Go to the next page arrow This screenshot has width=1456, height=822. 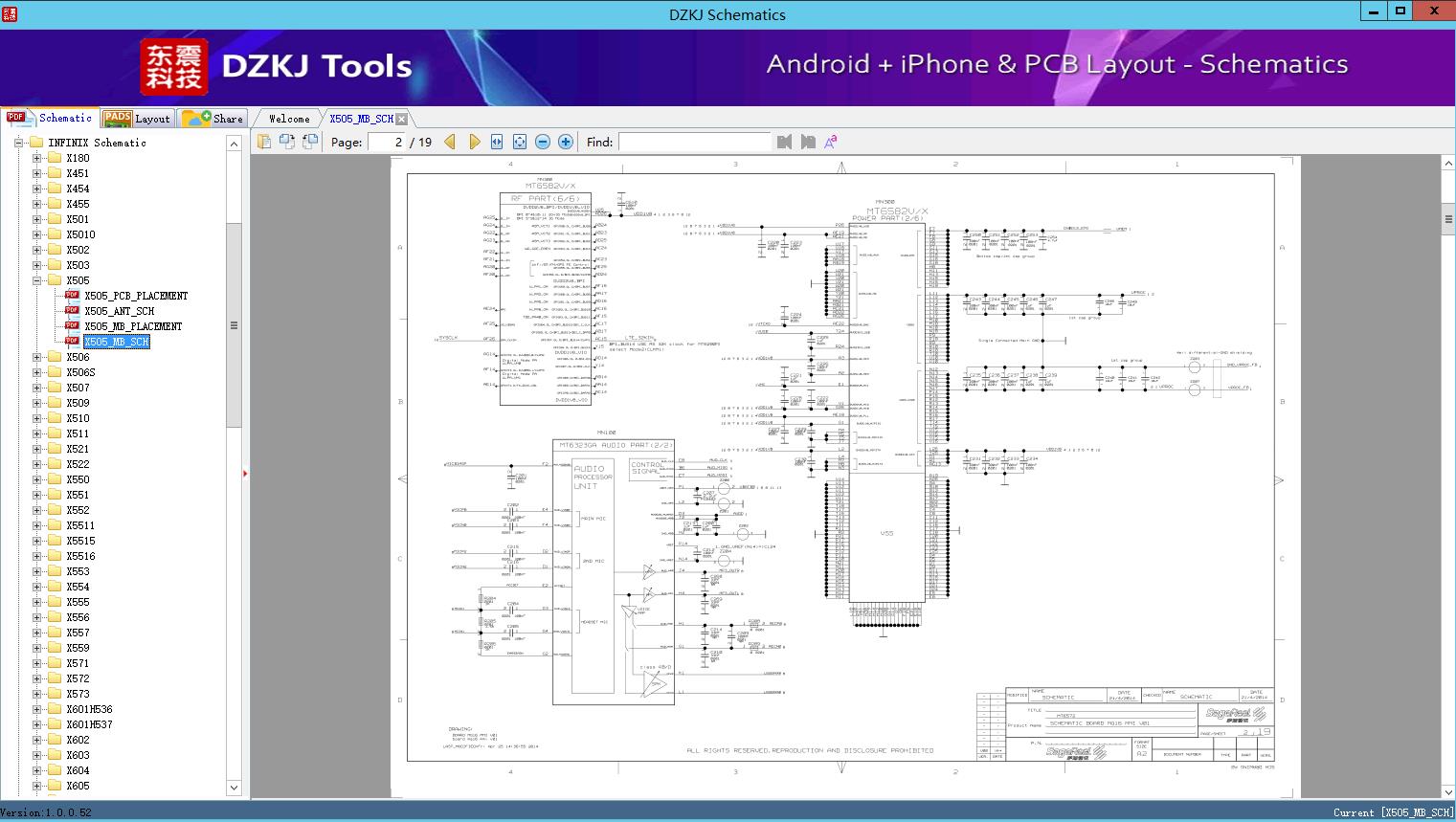coord(474,142)
